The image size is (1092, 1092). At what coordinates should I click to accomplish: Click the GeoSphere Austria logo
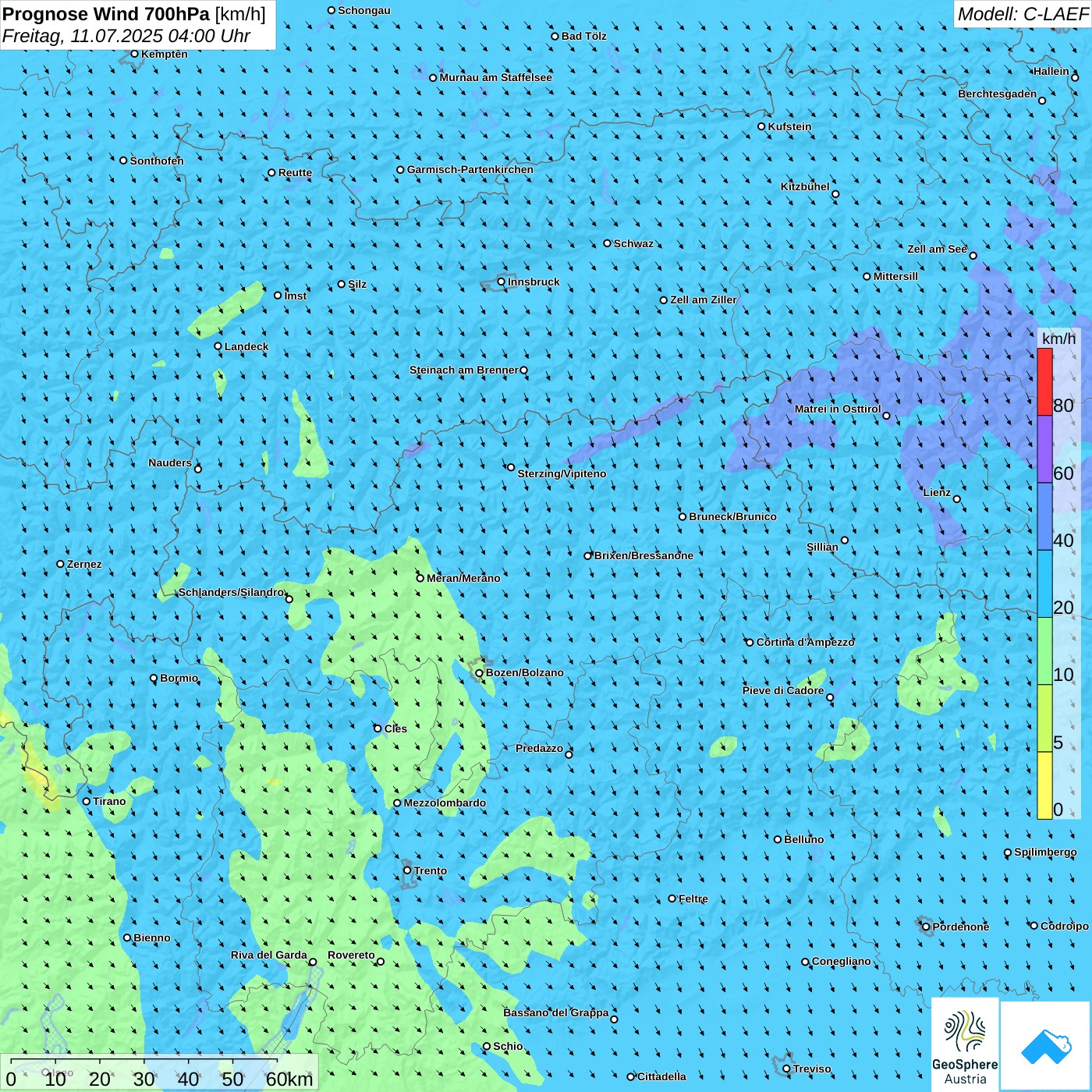point(965,1045)
